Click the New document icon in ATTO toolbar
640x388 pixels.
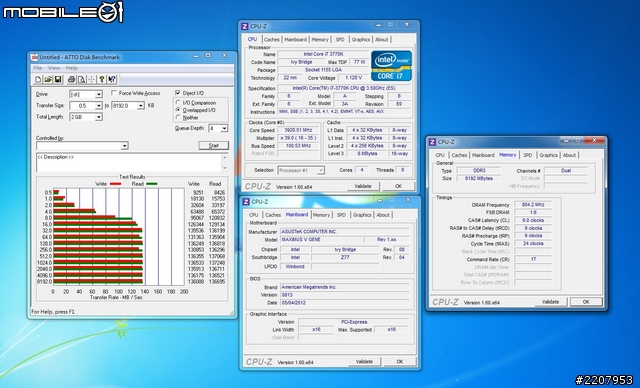pos(38,80)
